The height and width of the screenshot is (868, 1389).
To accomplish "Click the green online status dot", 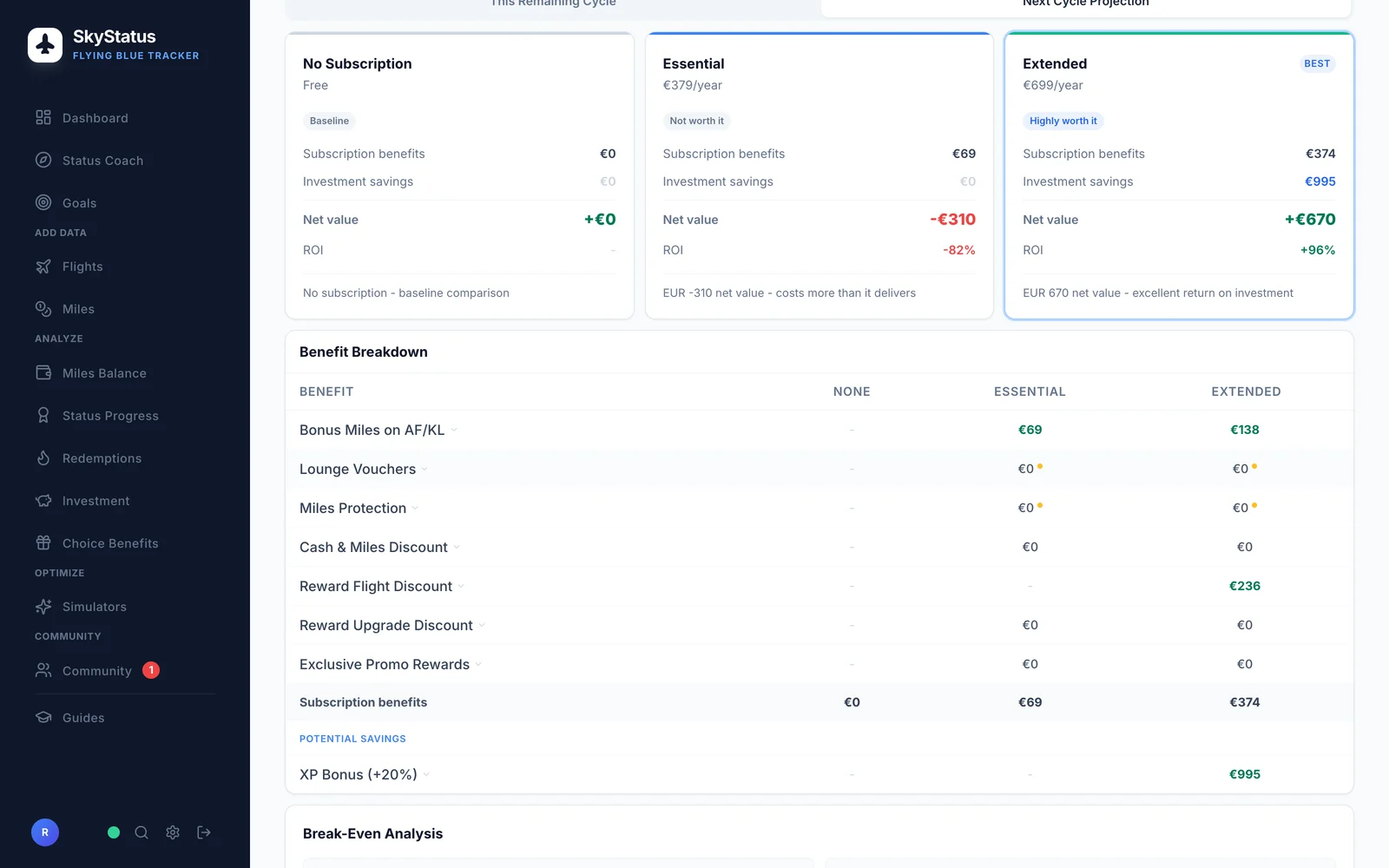I will [x=114, y=832].
